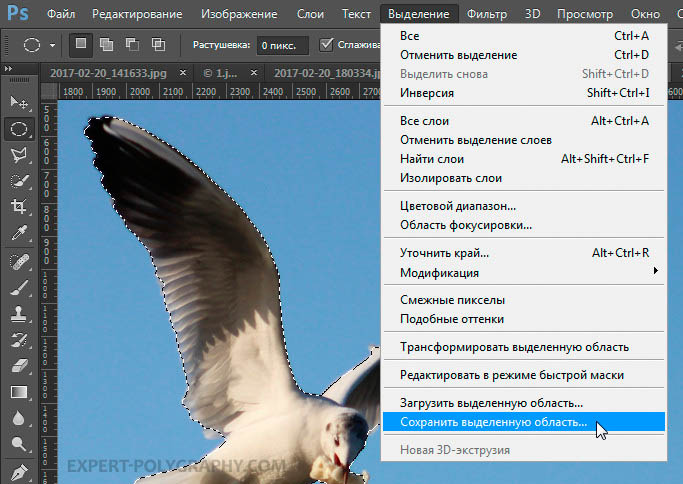Viewport: 683px width, 484px height.
Task: Open the 3D menu
Action: [x=532, y=14]
